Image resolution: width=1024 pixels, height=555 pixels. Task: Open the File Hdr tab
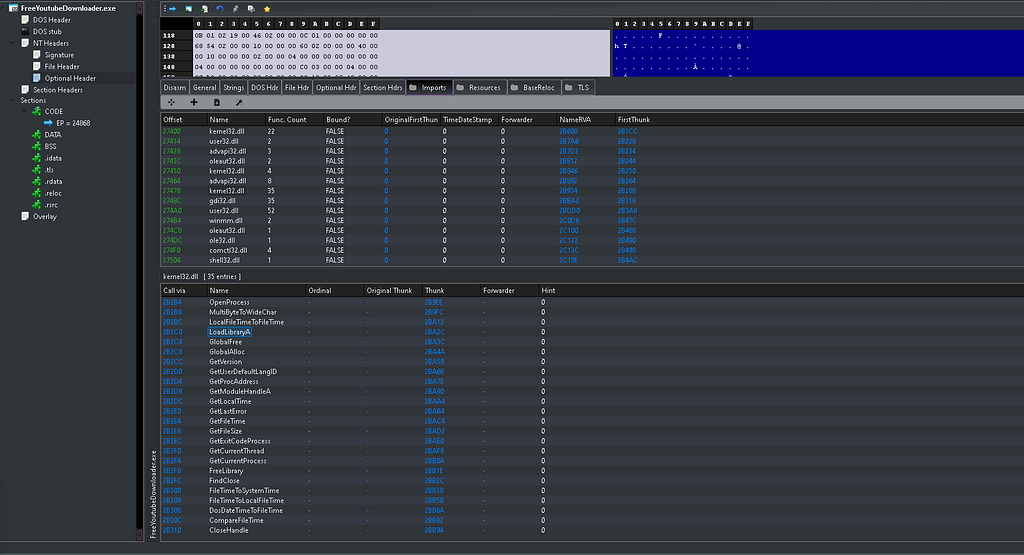297,87
